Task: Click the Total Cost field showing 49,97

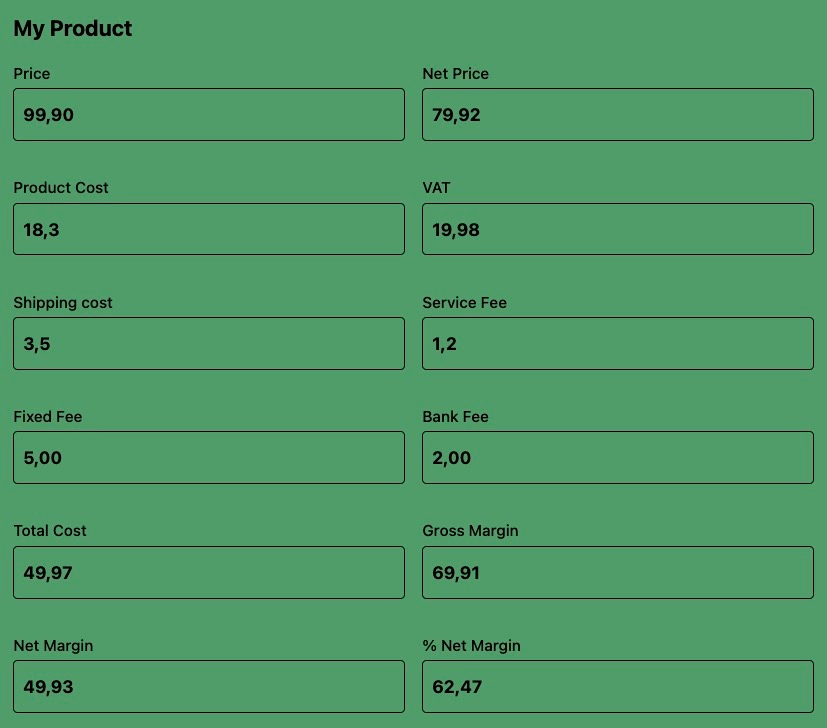Action: (208, 571)
